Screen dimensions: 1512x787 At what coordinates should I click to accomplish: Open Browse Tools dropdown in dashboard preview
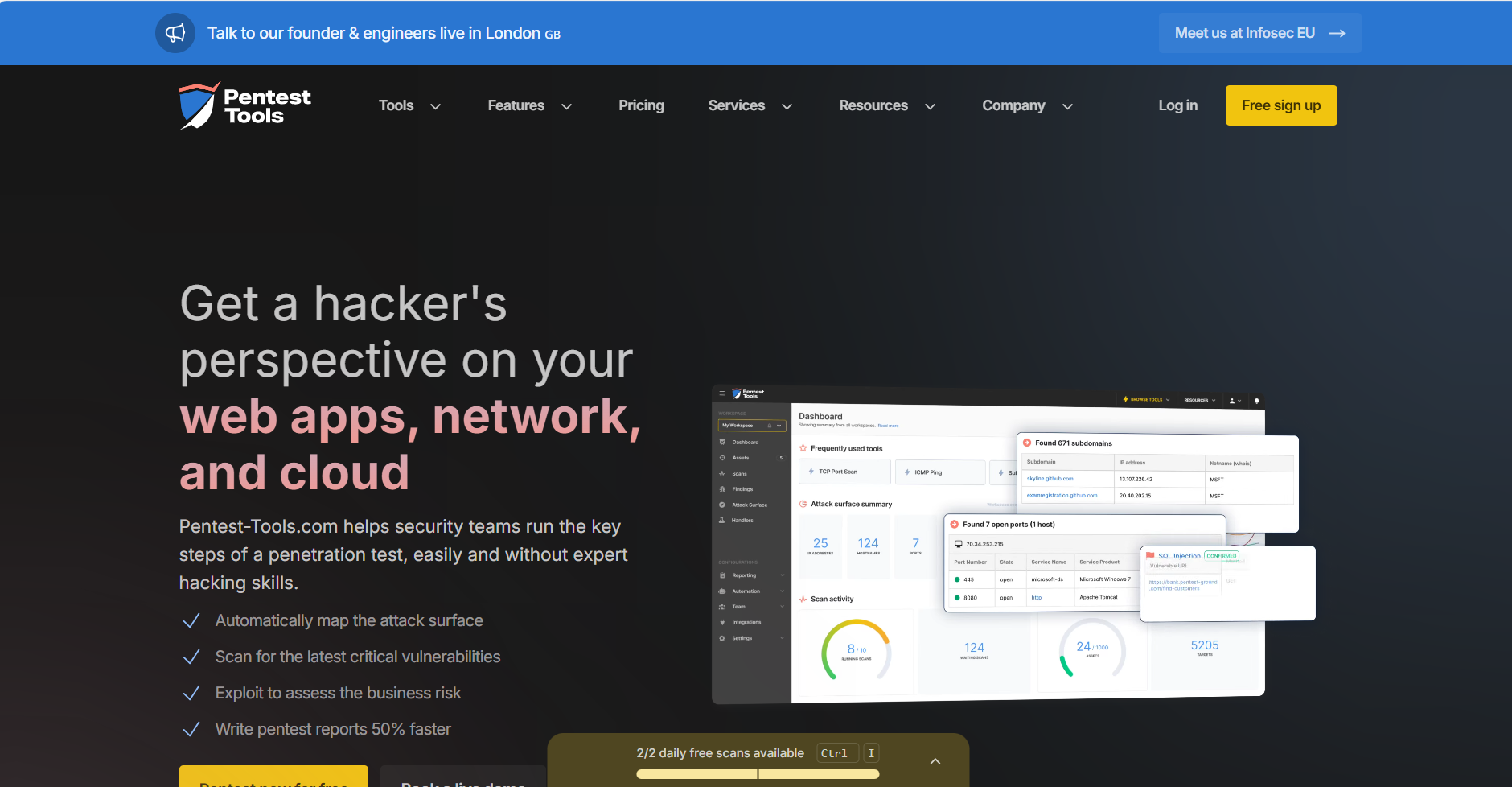[x=1146, y=399]
